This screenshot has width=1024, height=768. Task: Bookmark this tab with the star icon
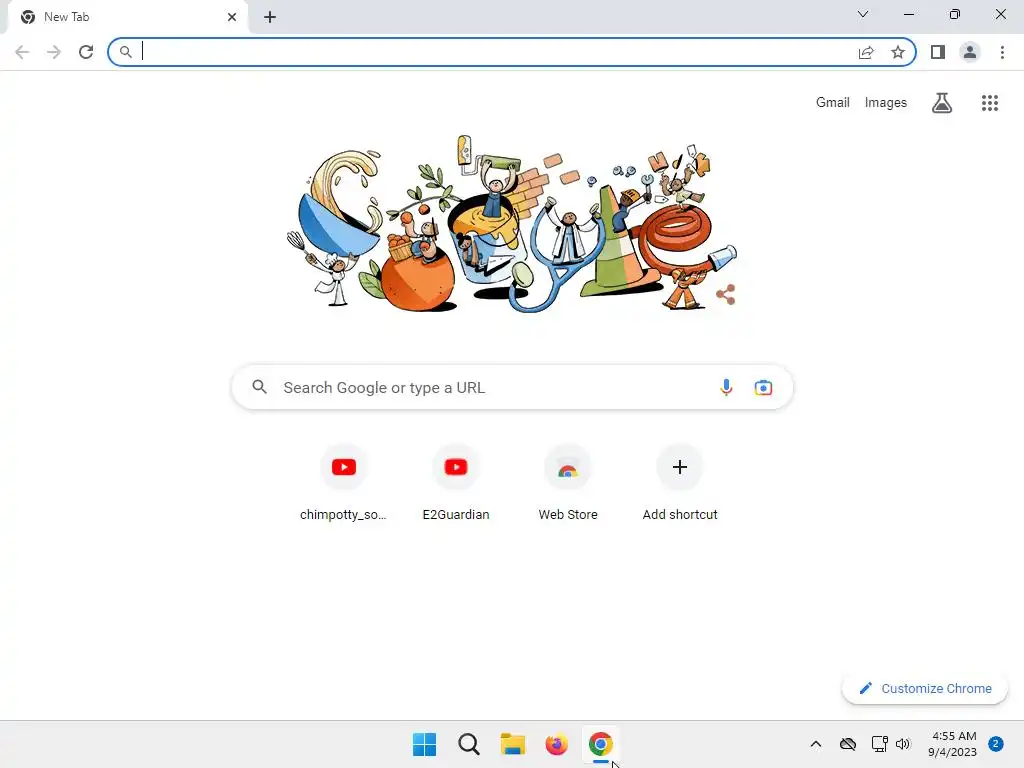(x=898, y=52)
